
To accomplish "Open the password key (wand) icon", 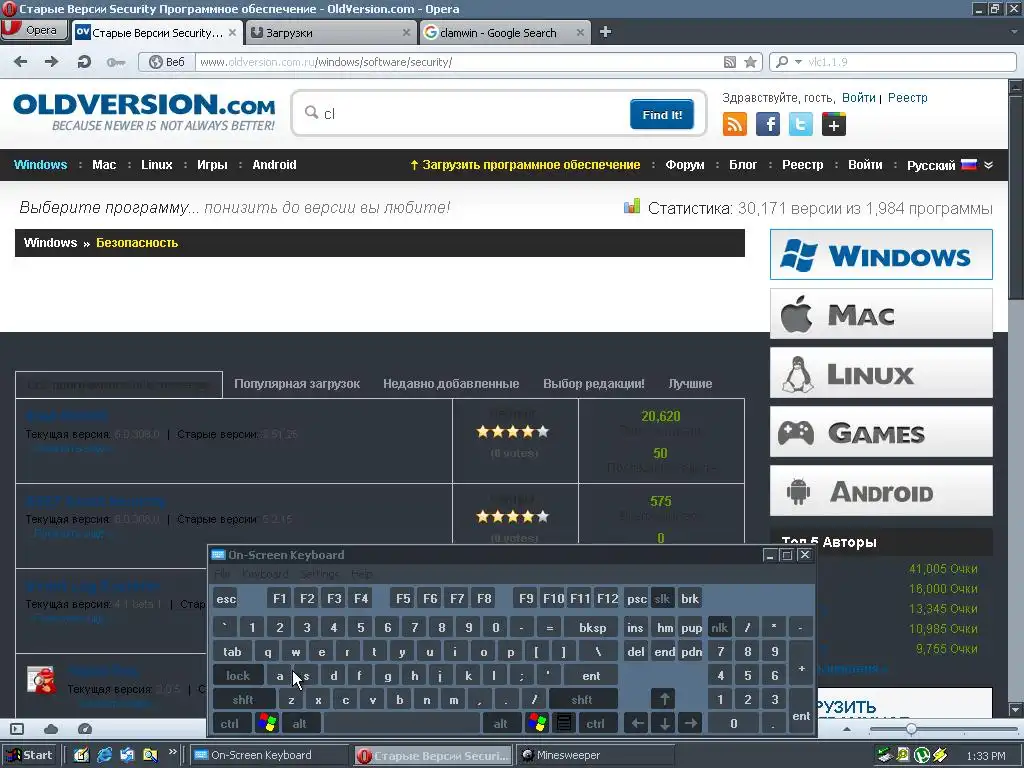I will (x=116, y=63).
